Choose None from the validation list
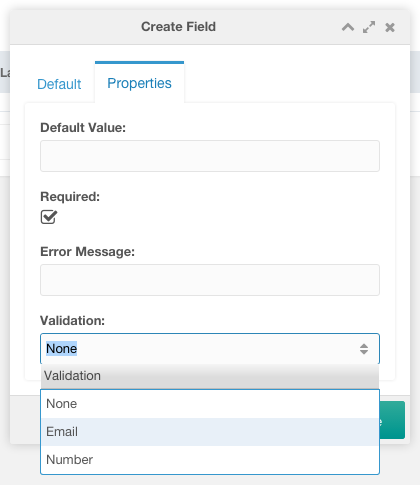Screen dimensions: 420x485 pyautogui.click(x=210, y=404)
